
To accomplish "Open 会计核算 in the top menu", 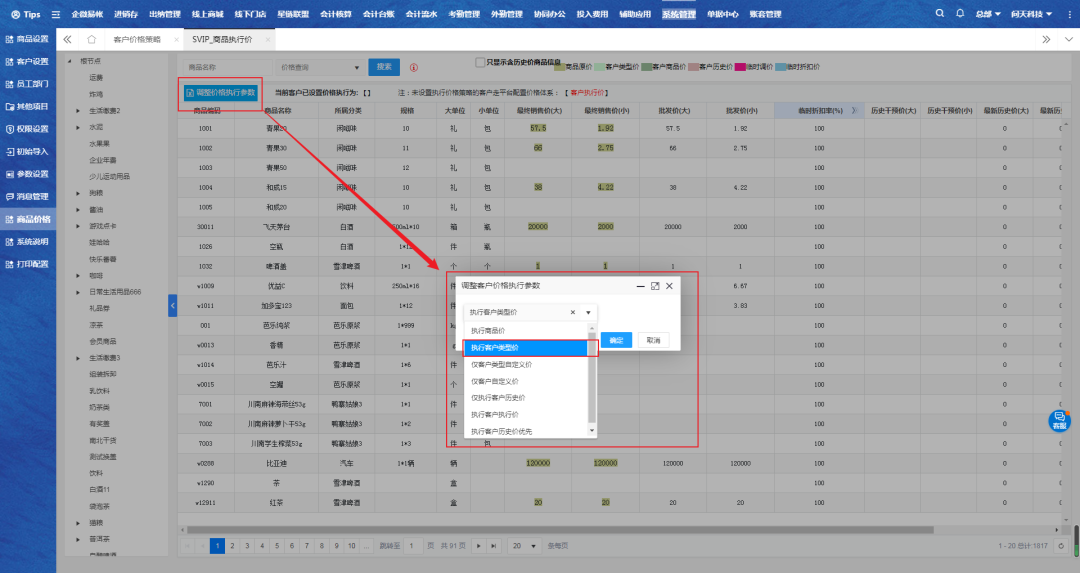I will tap(335, 14).
